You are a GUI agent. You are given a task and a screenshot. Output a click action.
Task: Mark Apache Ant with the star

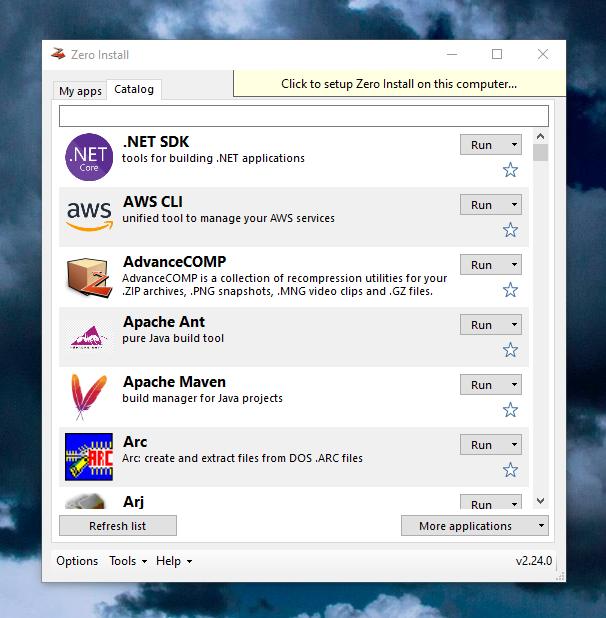tap(510, 350)
